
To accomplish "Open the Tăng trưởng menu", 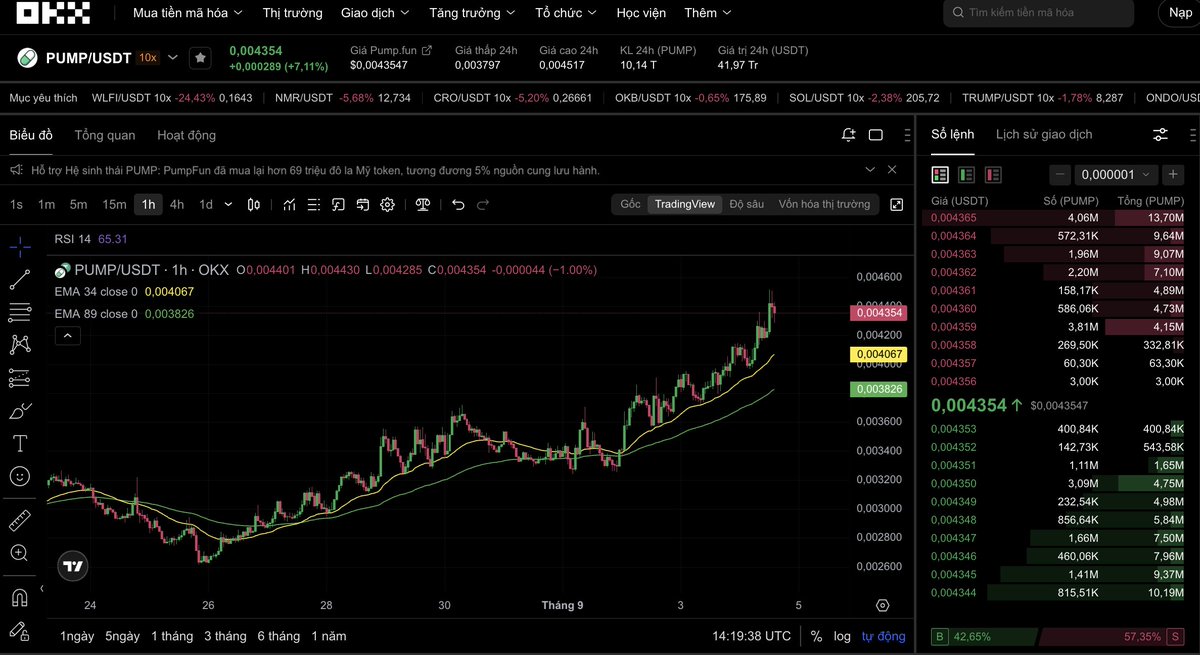I will pos(472,13).
